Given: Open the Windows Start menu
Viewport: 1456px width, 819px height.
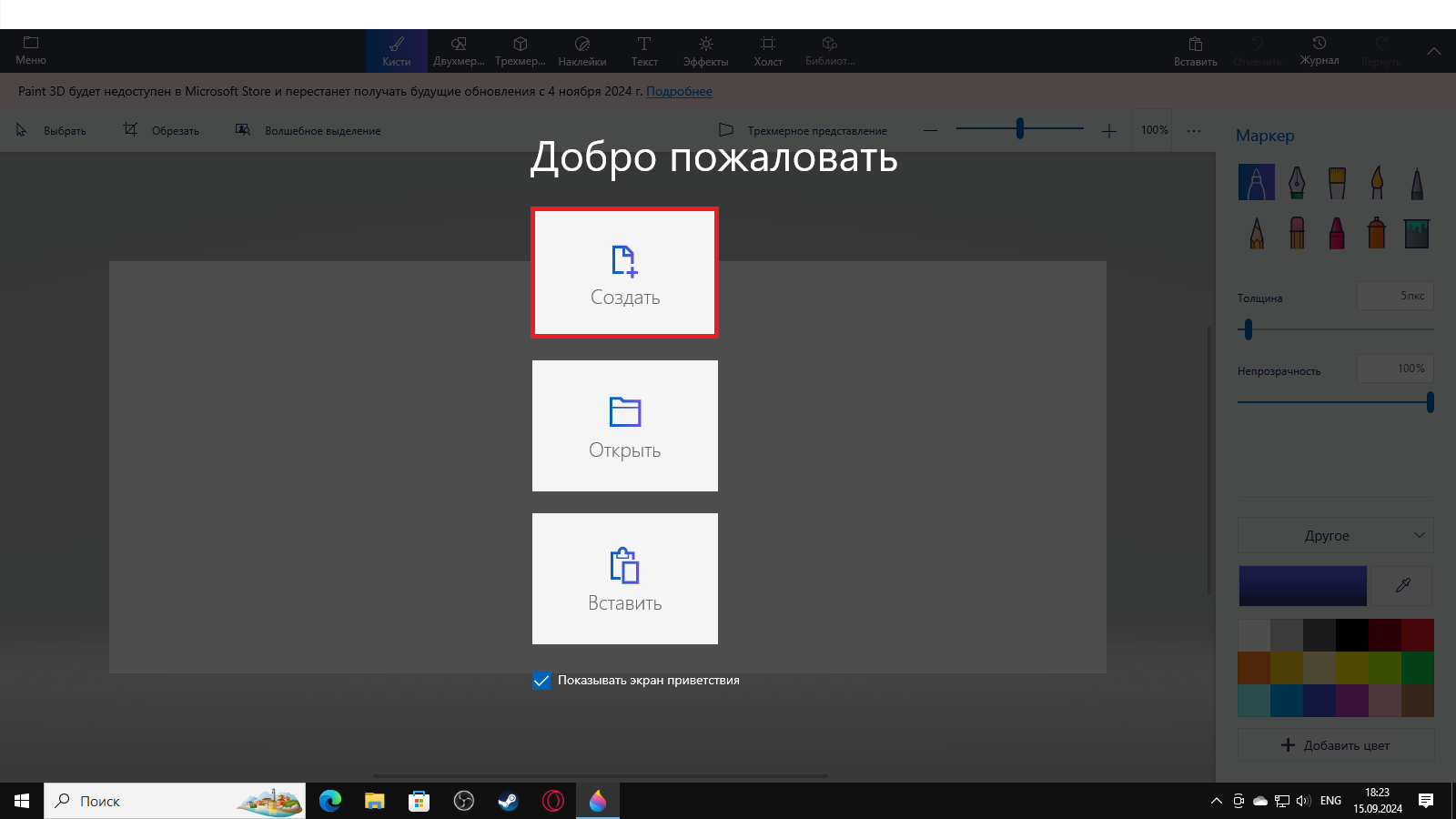Looking at the screenshot, I should [22, 801].
